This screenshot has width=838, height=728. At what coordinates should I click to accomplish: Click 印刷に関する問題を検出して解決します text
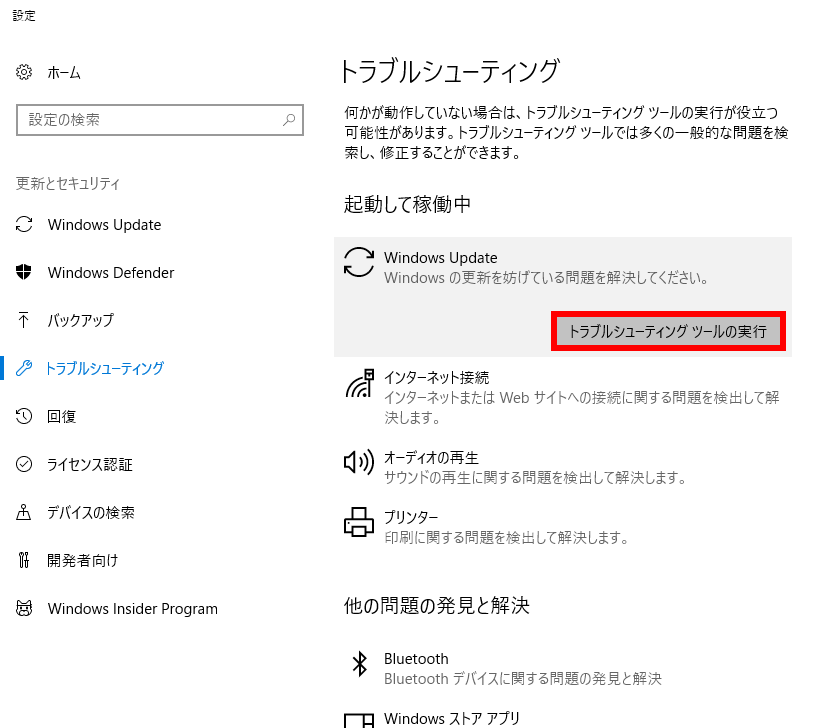pos(507,537)
